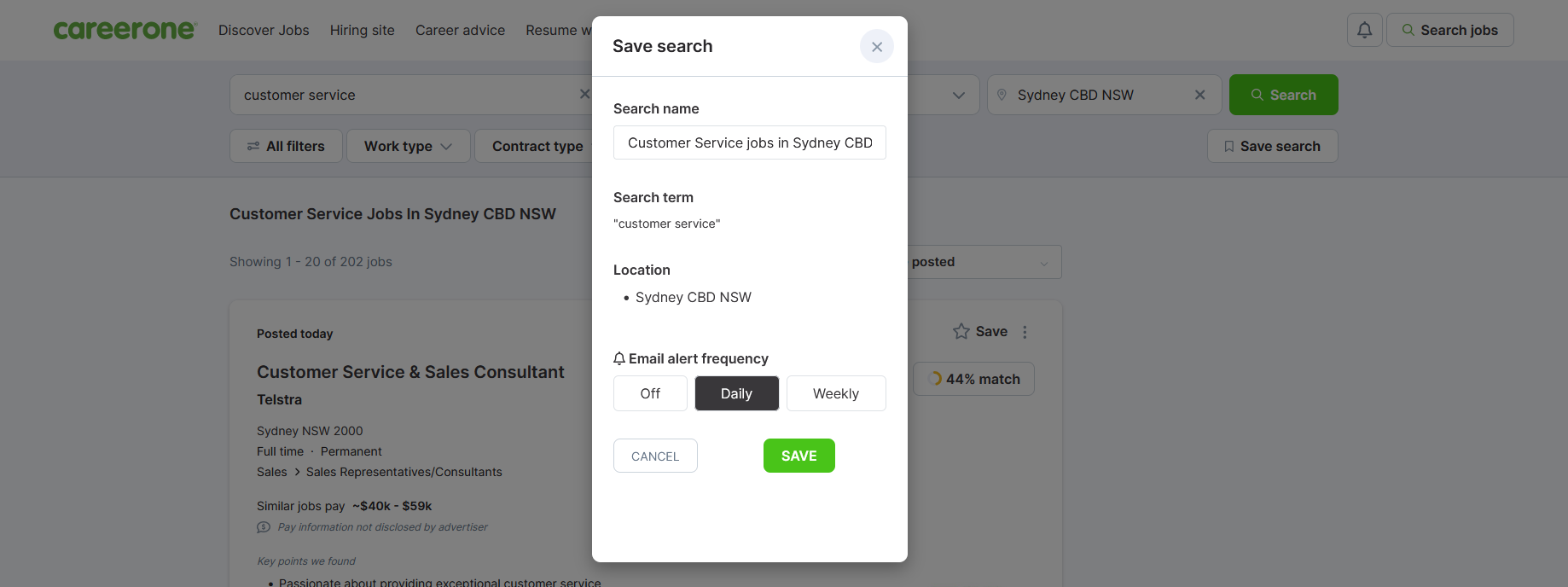Click the Sales category breadcrumb
Screen dimensions: 1568x587
point(271,472)
